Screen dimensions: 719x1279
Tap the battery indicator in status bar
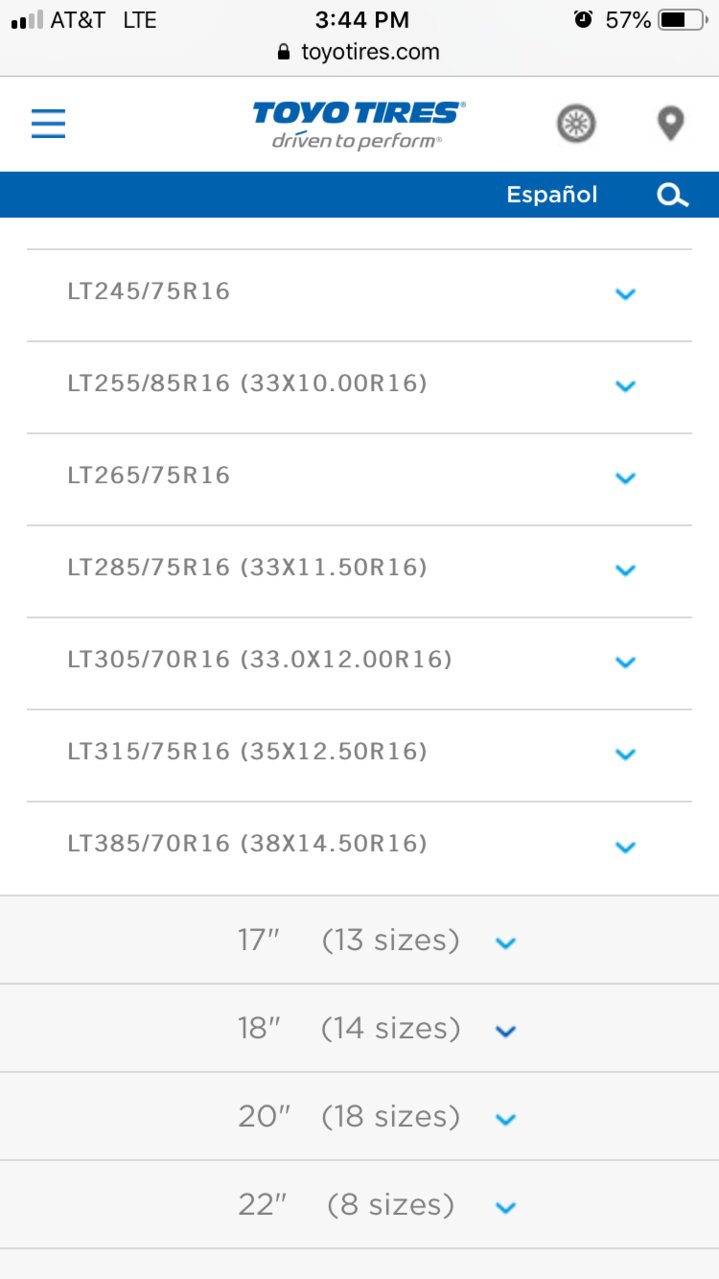(683, 20)
